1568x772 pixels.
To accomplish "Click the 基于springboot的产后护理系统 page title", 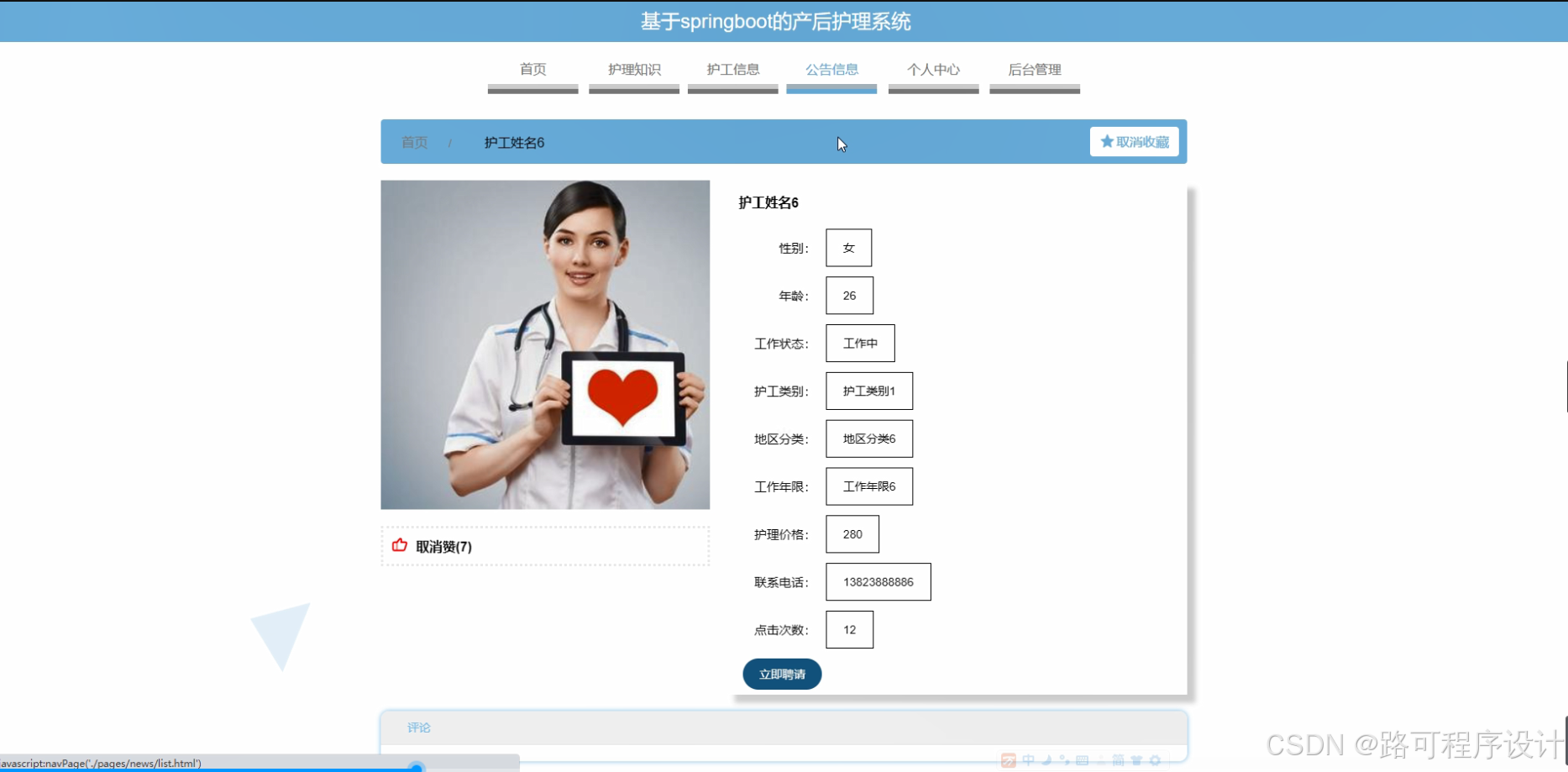I will pyautogui.click(x=775, y=21).
